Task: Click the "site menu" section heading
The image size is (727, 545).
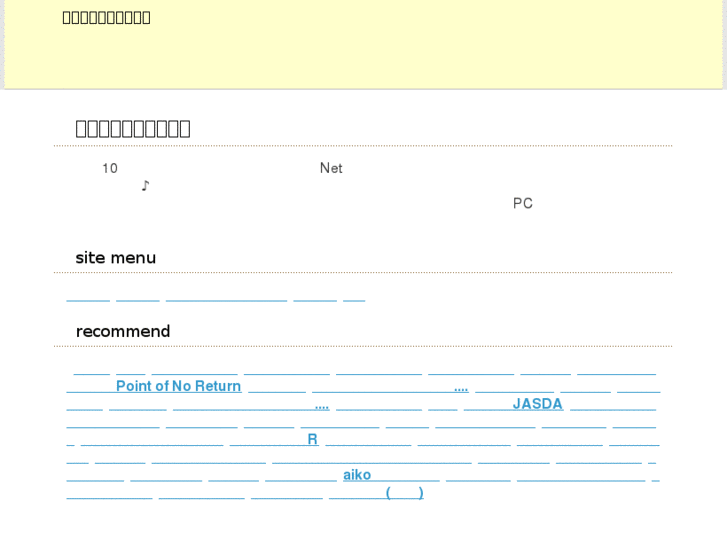Action: (x=116, y=258)
